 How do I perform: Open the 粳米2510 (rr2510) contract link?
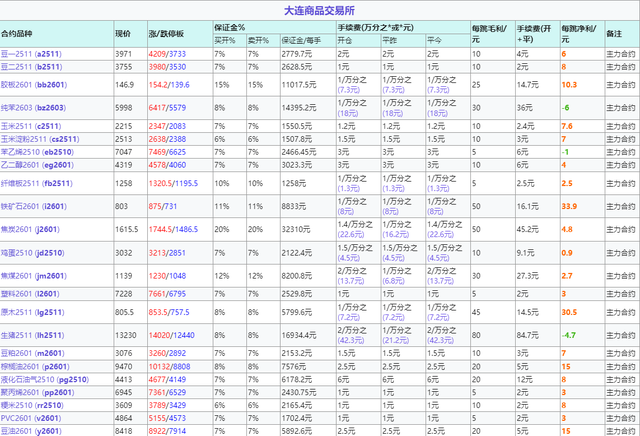(32, 405)
